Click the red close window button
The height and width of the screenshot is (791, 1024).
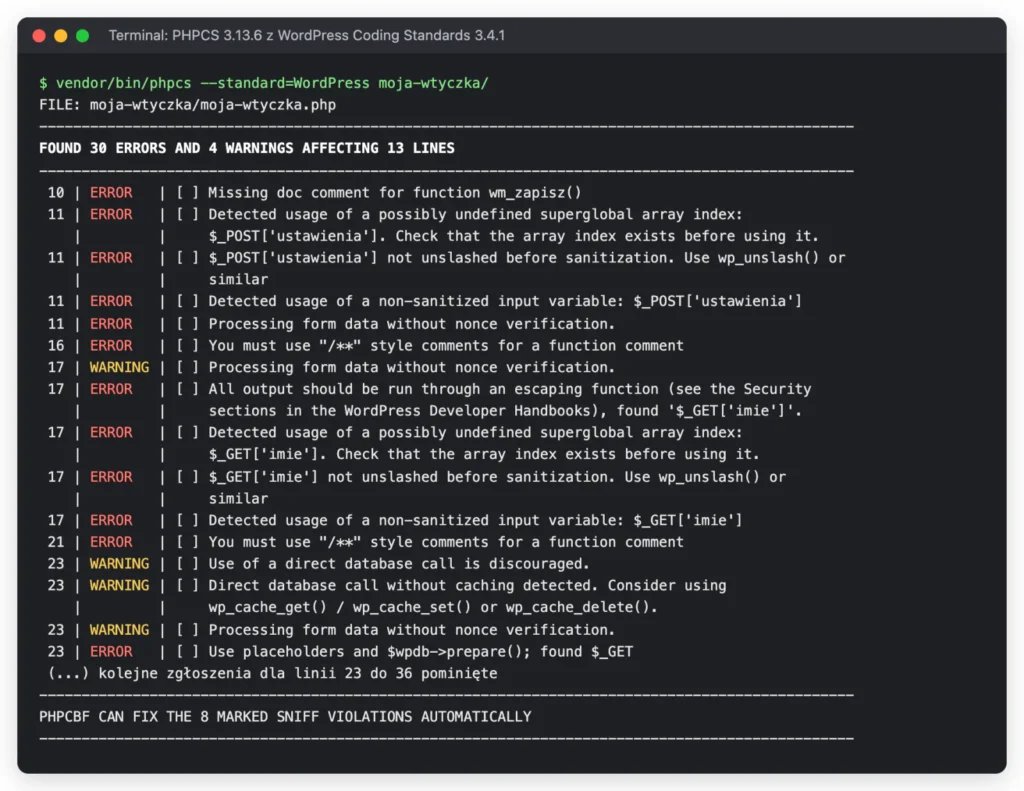point(39,36)
